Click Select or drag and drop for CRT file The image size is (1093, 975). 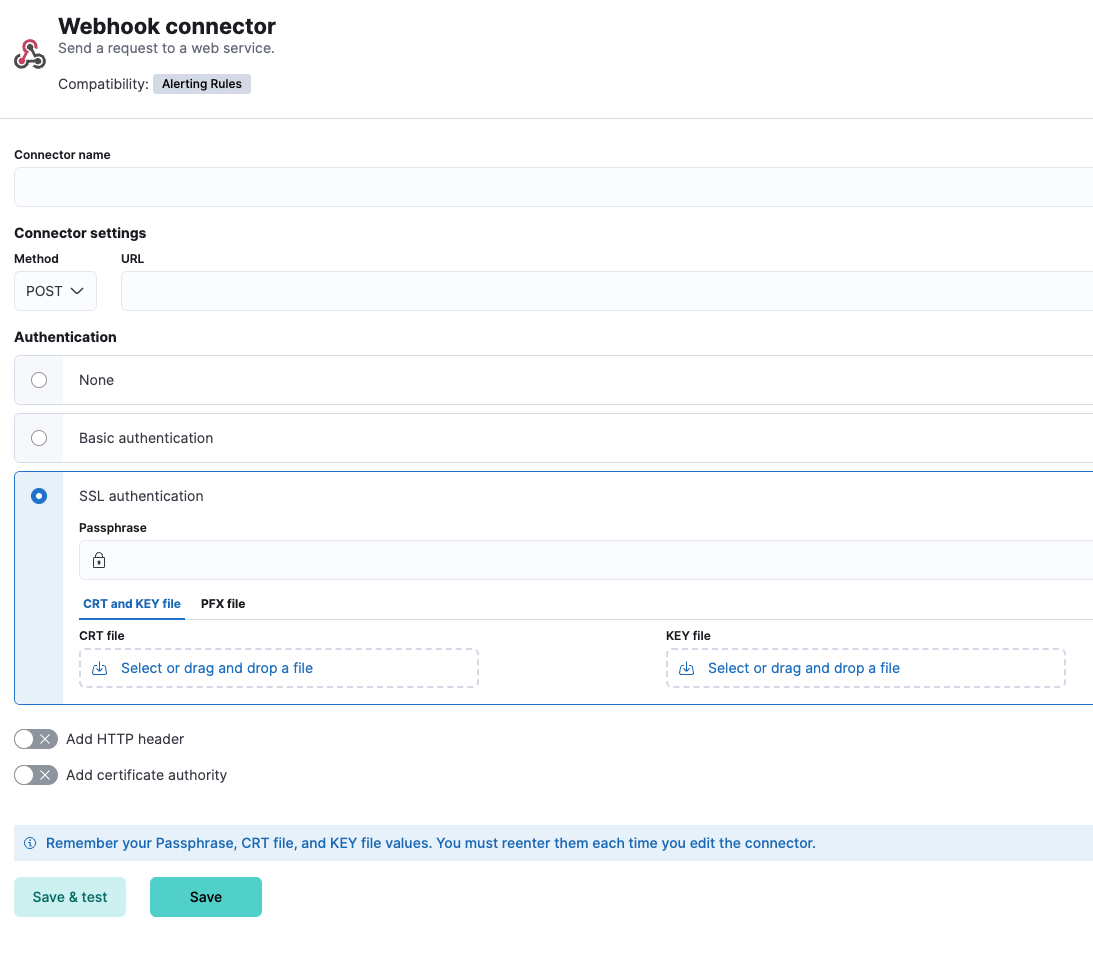(x=217, y=668)
